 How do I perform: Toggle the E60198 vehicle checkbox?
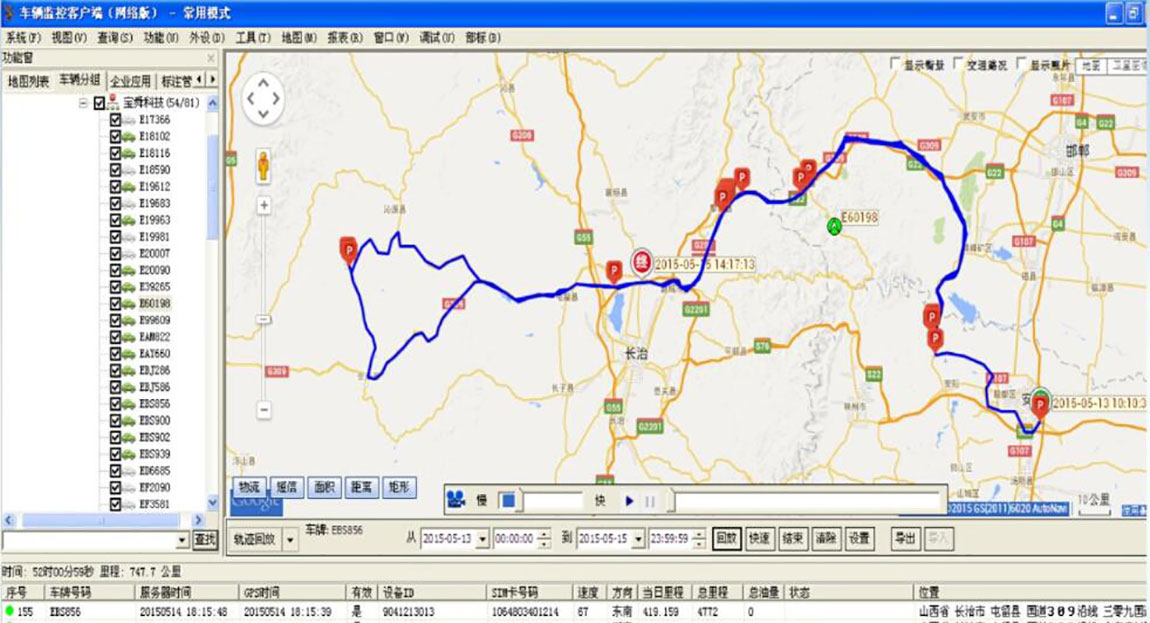click(115, 303)
